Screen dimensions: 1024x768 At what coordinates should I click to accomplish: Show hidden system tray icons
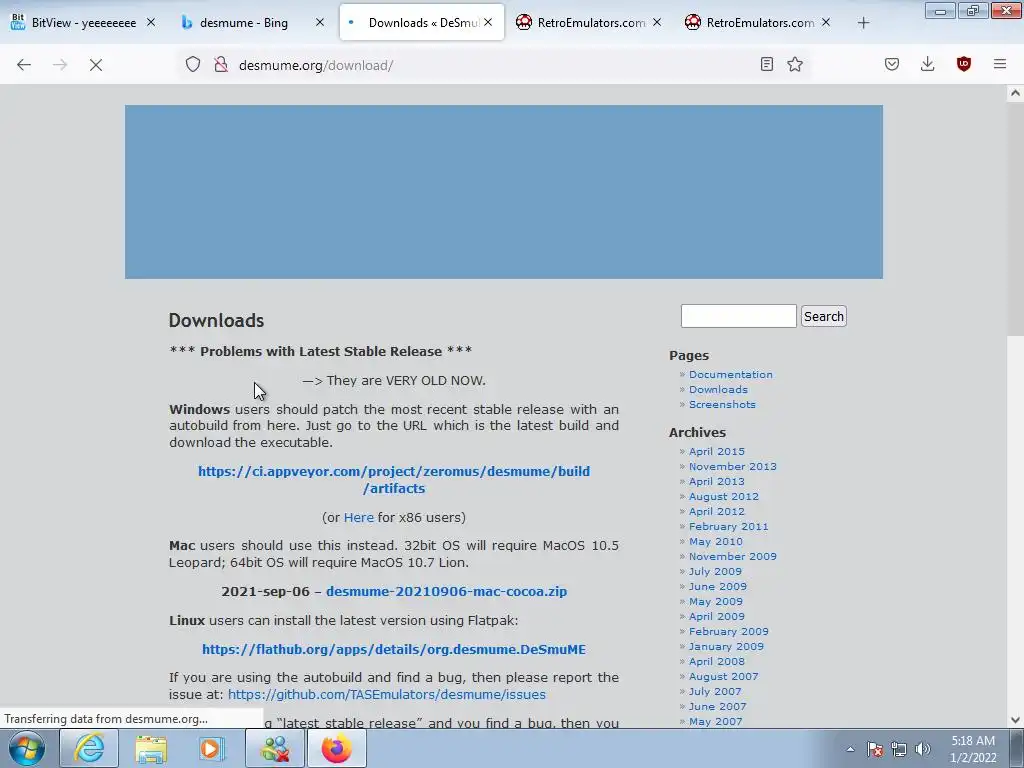click(850, 749)
